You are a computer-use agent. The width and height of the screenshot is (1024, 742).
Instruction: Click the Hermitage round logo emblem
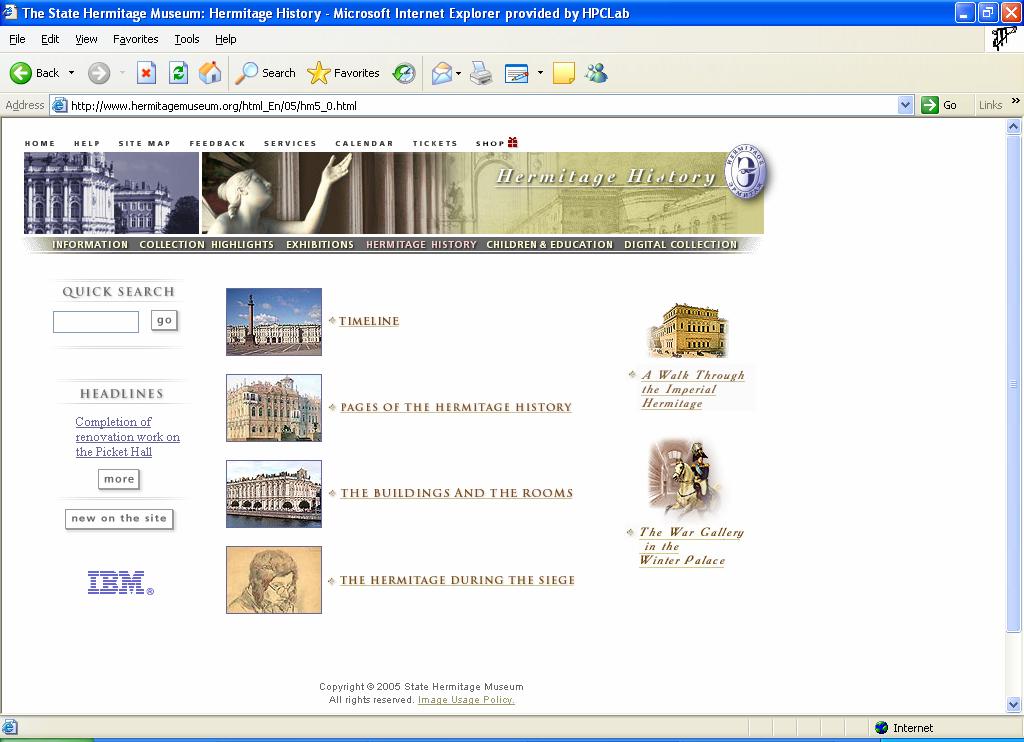click(x=746, y=172)
